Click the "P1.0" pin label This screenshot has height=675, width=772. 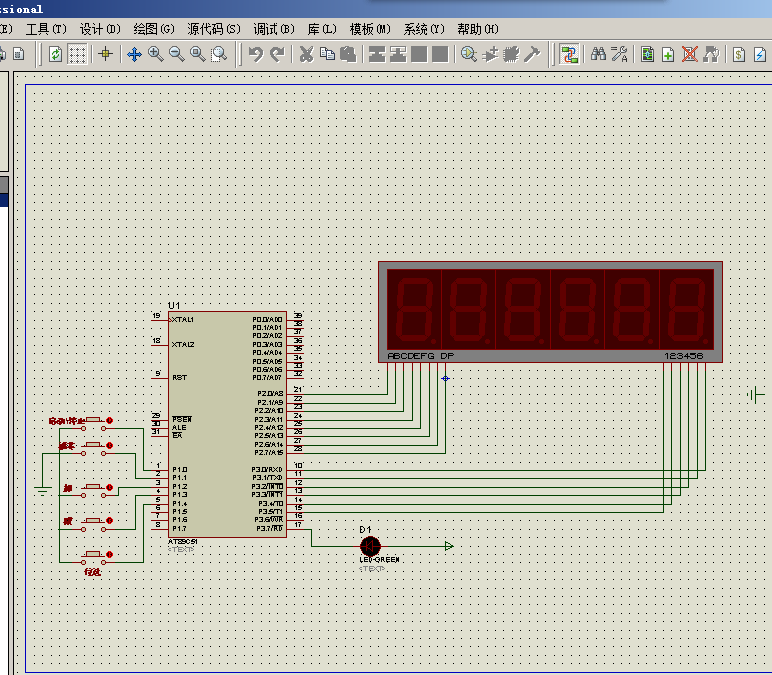tap(180, 470)
